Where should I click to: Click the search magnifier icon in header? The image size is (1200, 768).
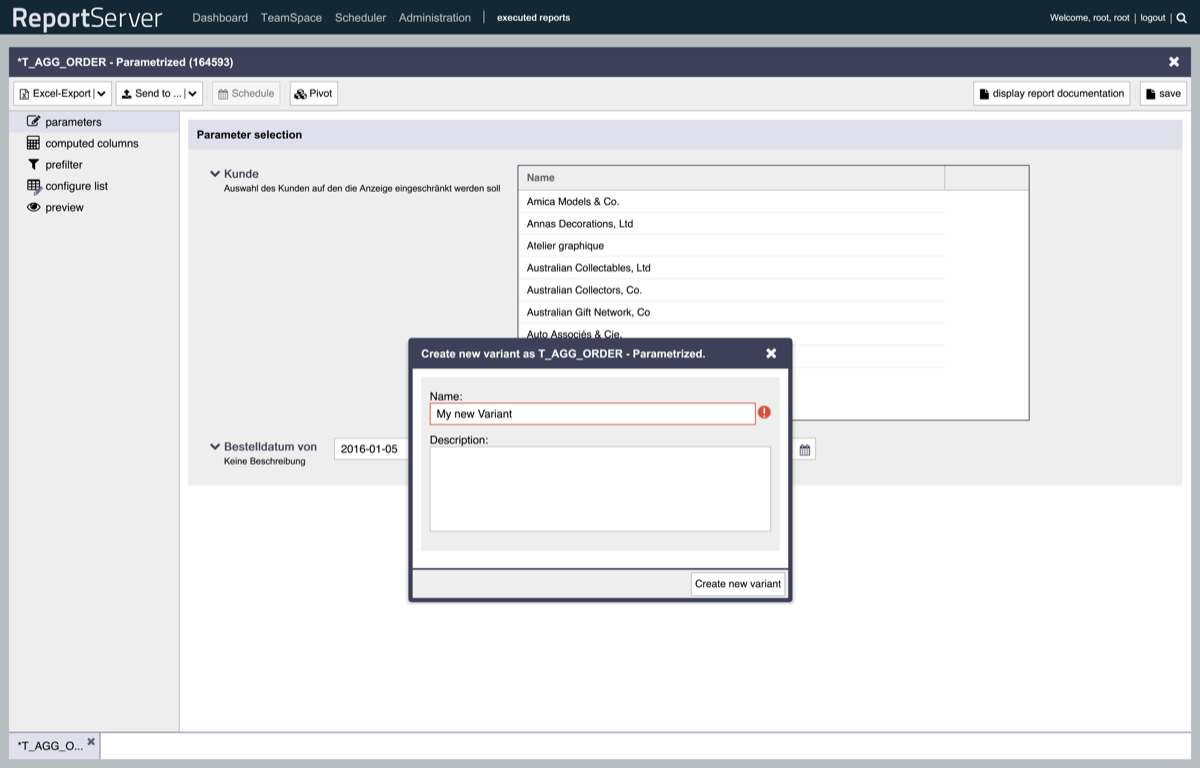tap(1181, 18)
